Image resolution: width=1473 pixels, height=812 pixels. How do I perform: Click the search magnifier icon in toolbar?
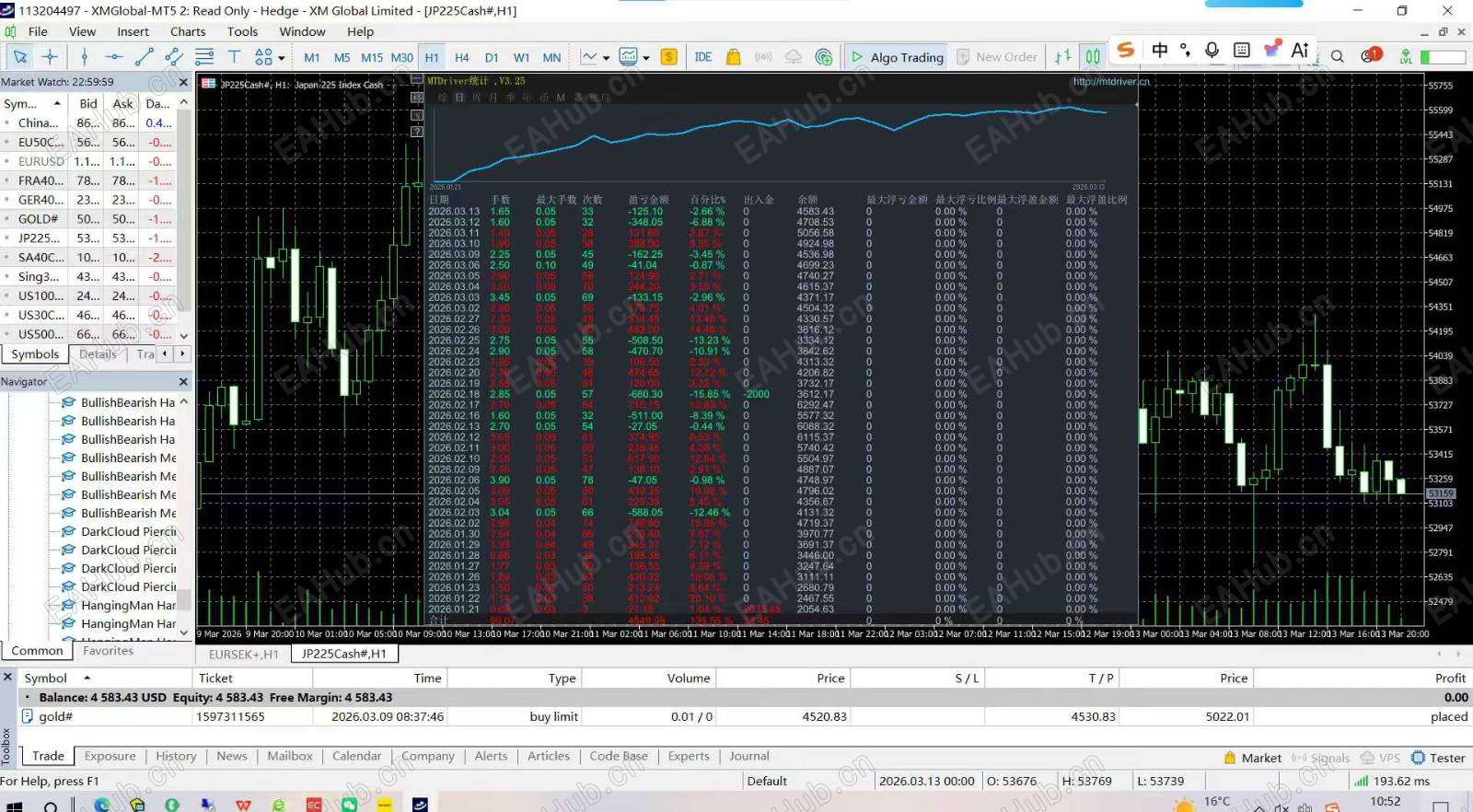[1338, 57]
